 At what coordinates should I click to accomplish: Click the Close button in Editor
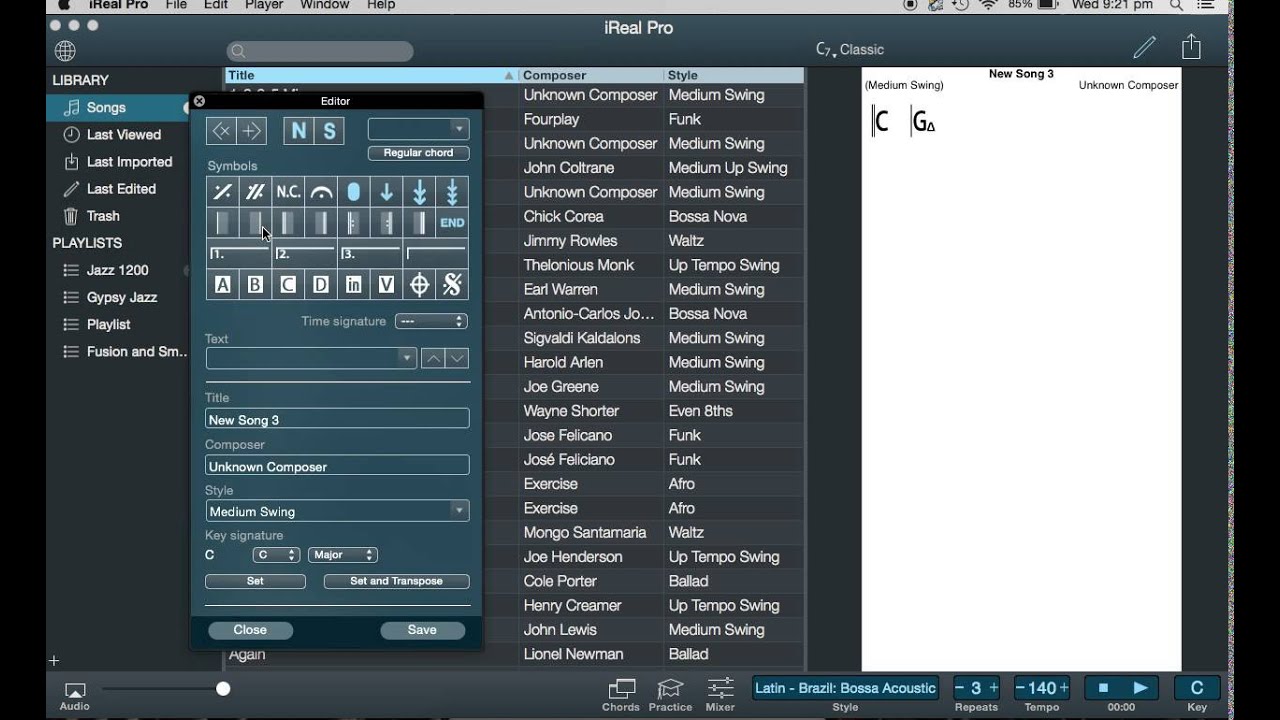(250, 630)
